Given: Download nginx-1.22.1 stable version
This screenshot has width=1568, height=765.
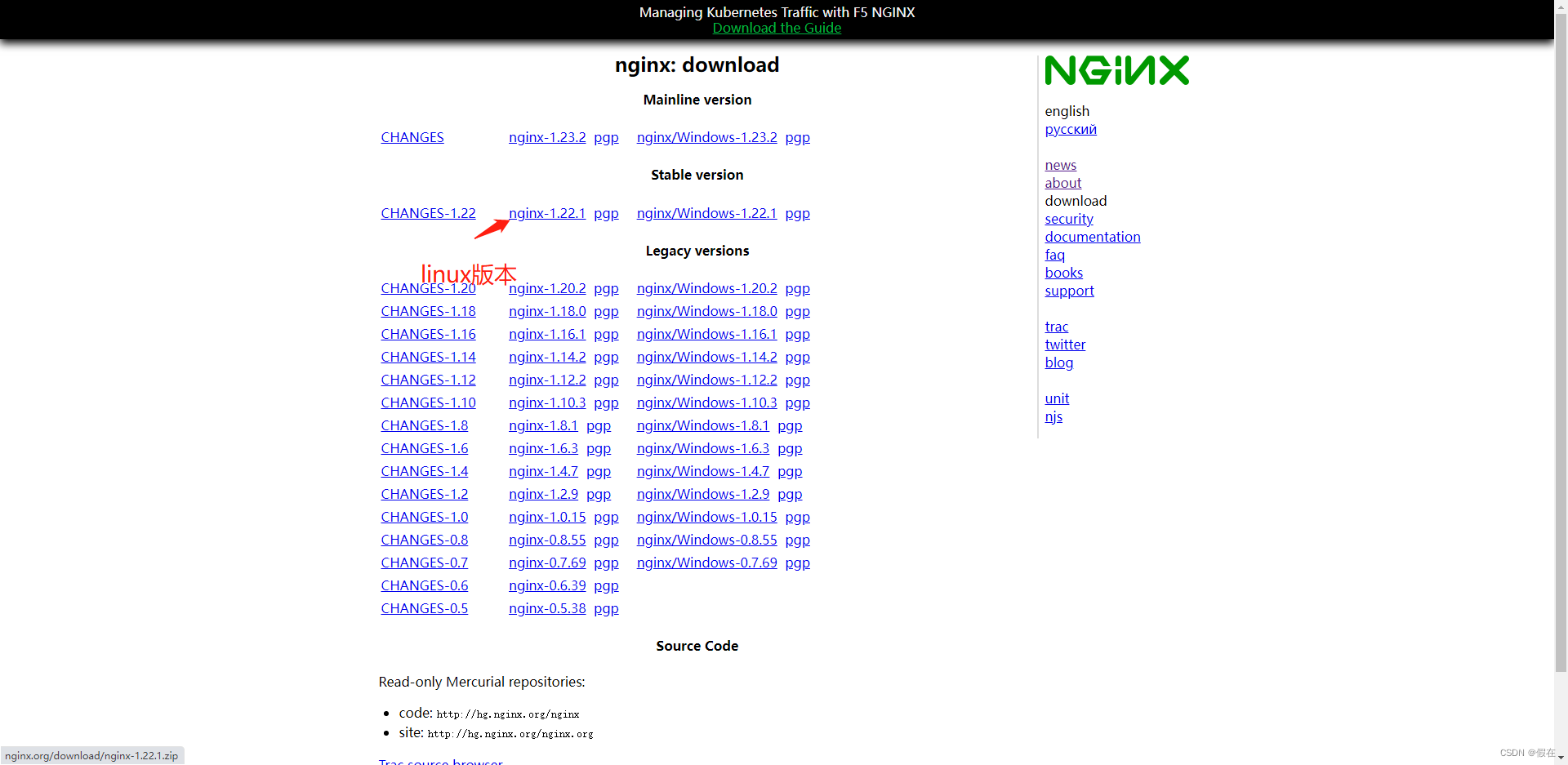Looking at the screenshot, I should coord(547,213).
